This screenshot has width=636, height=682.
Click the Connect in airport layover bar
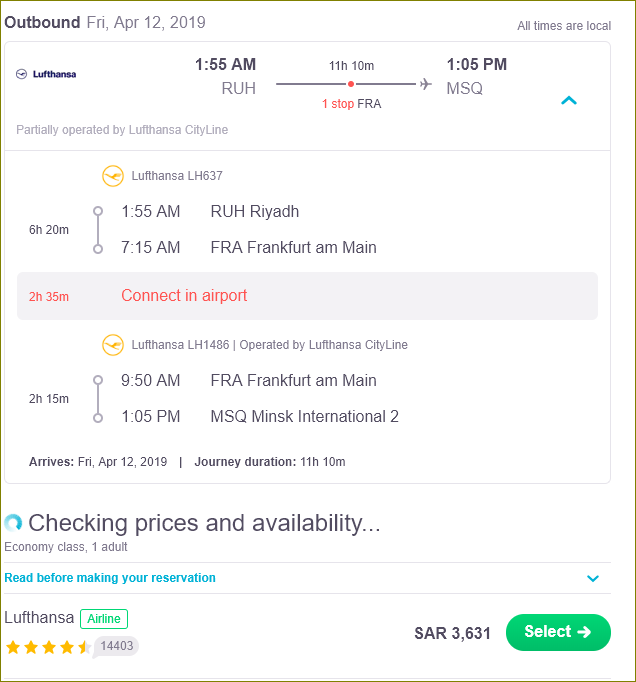[x=307, y=296]
